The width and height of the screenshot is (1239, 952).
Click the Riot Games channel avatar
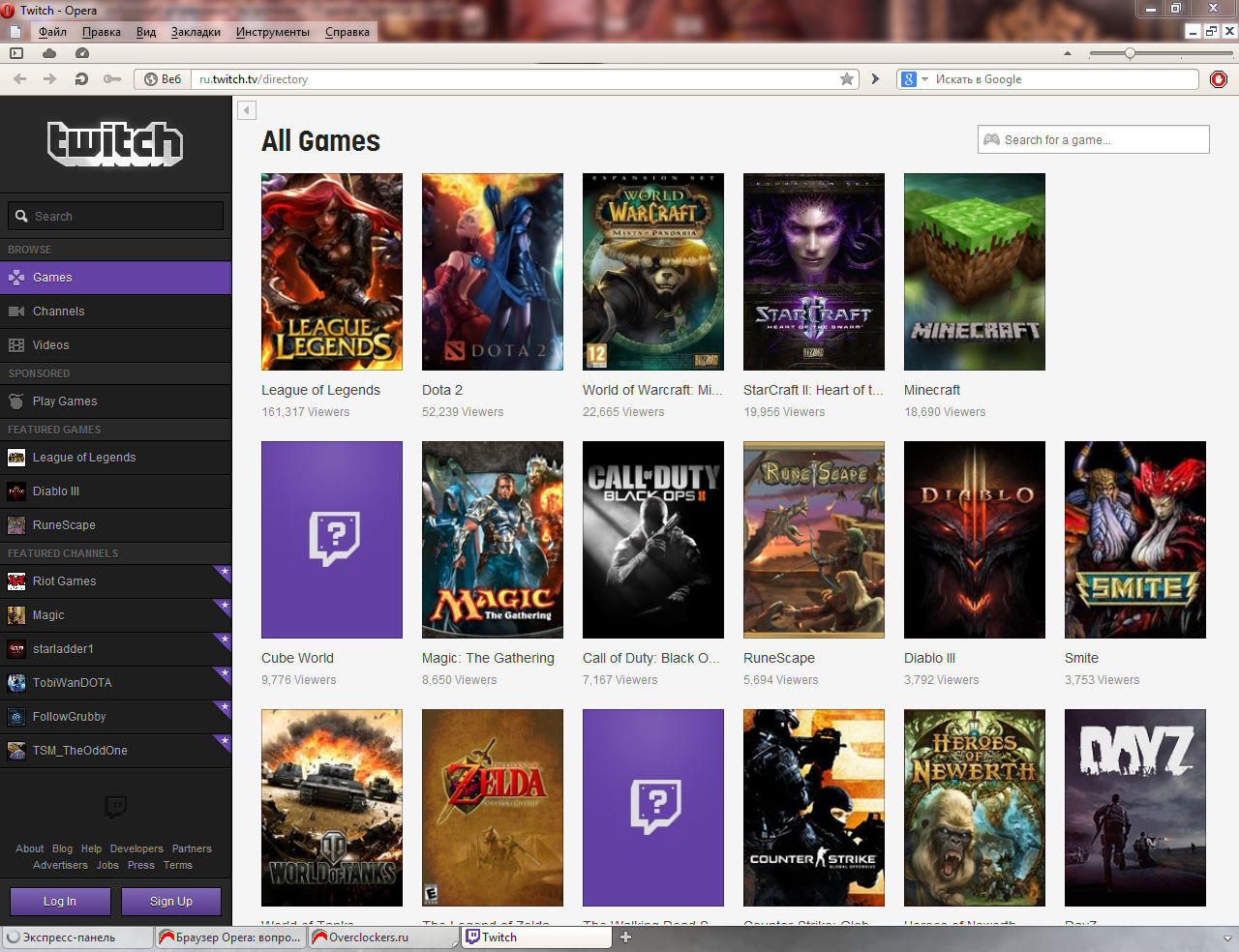pos(16,581)
